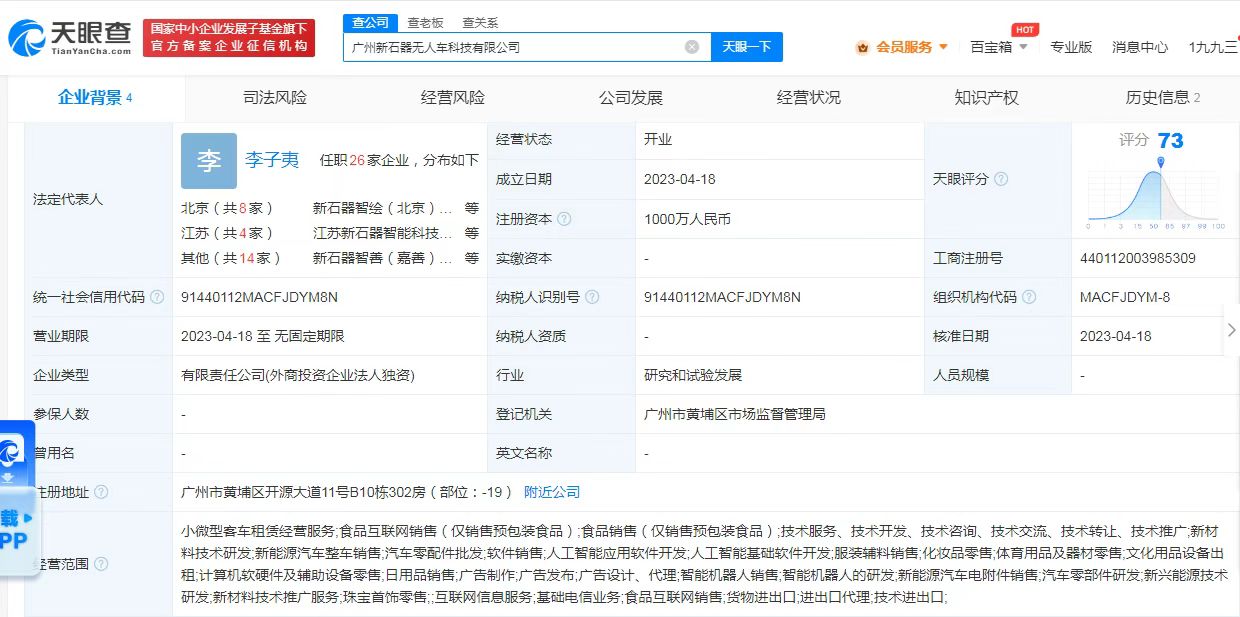Click 登记机关 value 广州市黄埔区市场监督管理局
1240x617 pixels.
(x=735, y=414)
